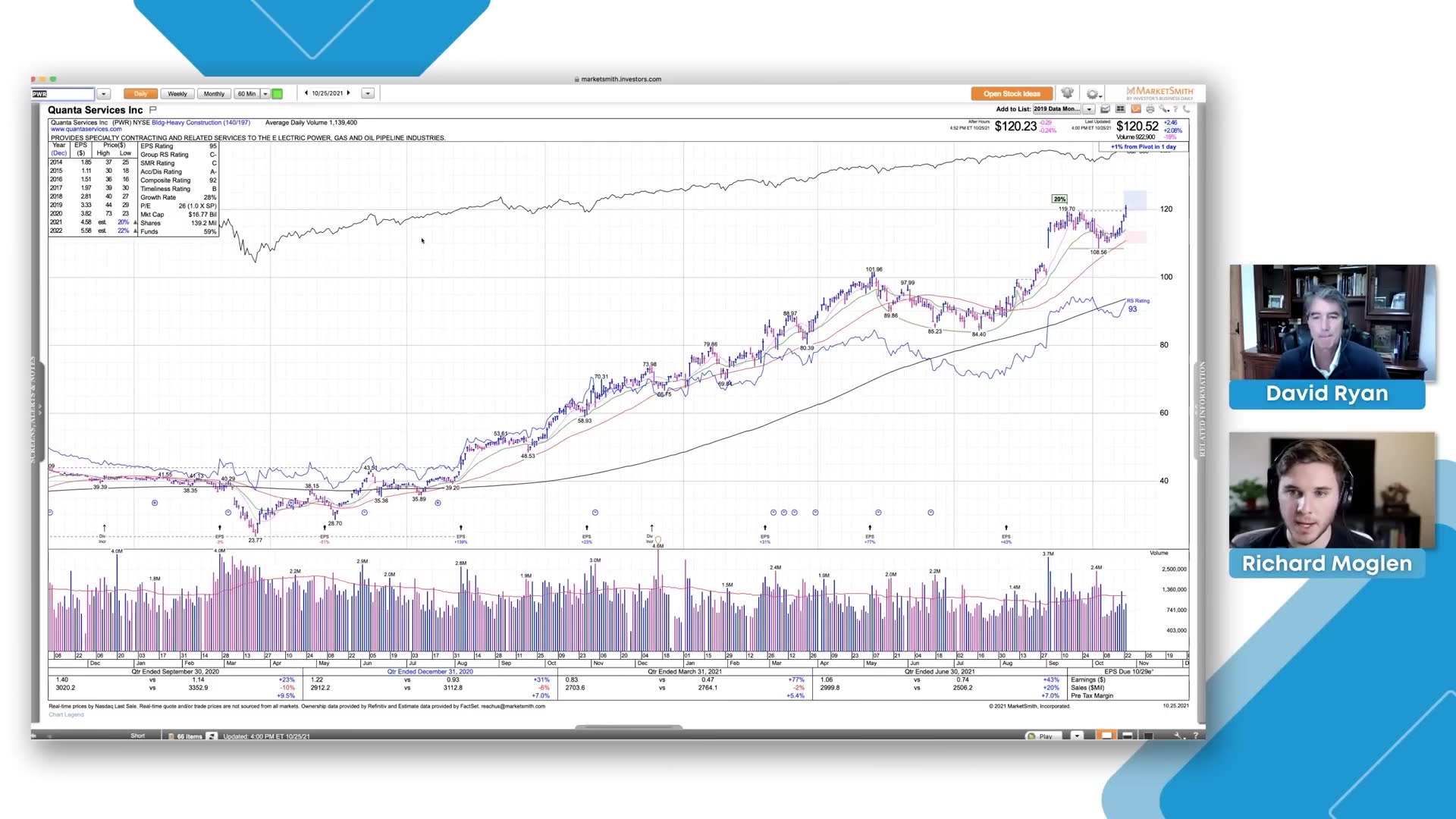Click the chart view icon beside list dropdown

pos(1105,109)
